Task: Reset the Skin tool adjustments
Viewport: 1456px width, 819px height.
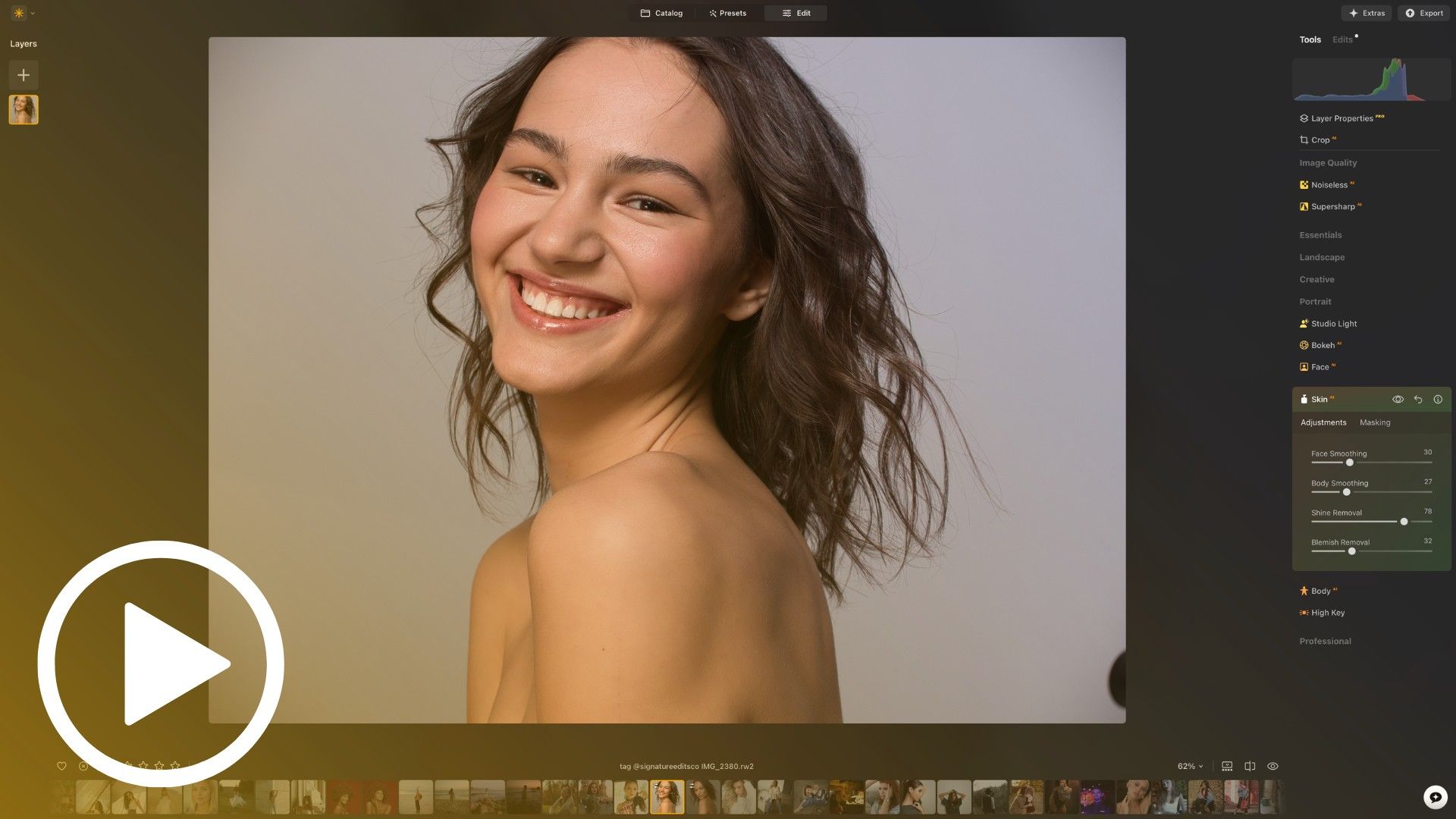Action: click(1417, 400)
